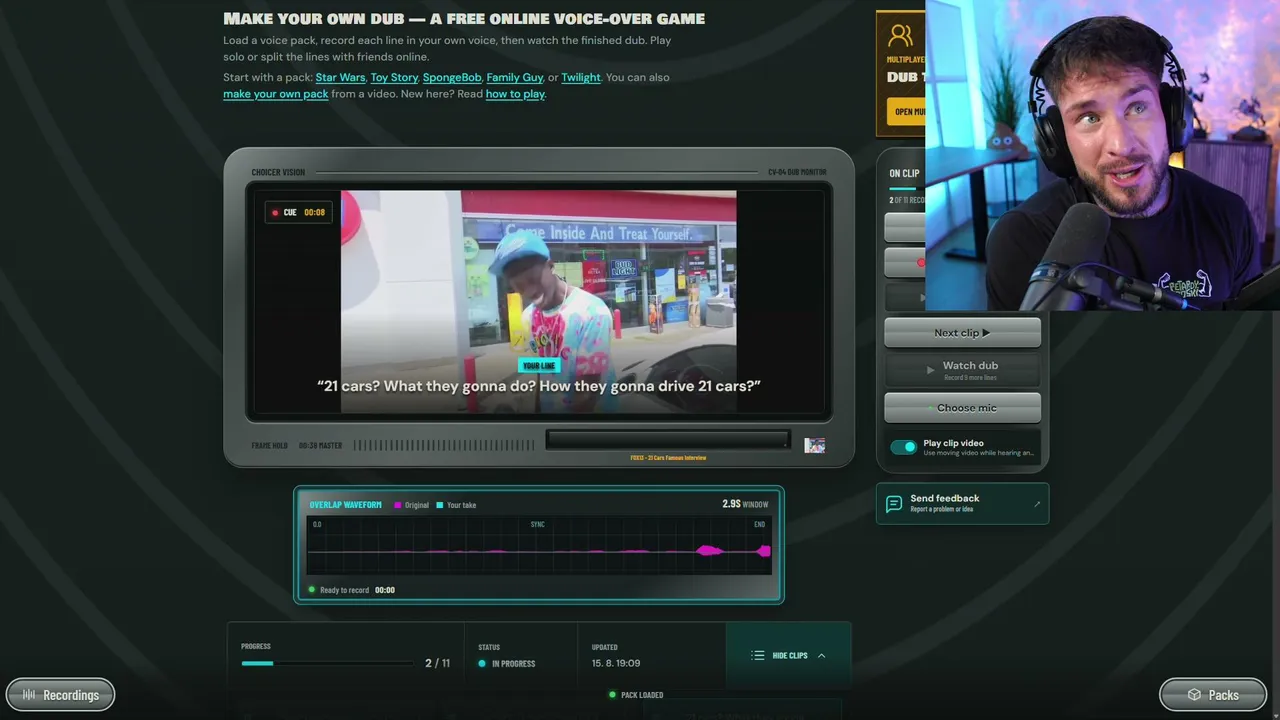Click the play triangle icon beside Watch dub
This screenshot has height=720, width=1280.
pos(930,370)
